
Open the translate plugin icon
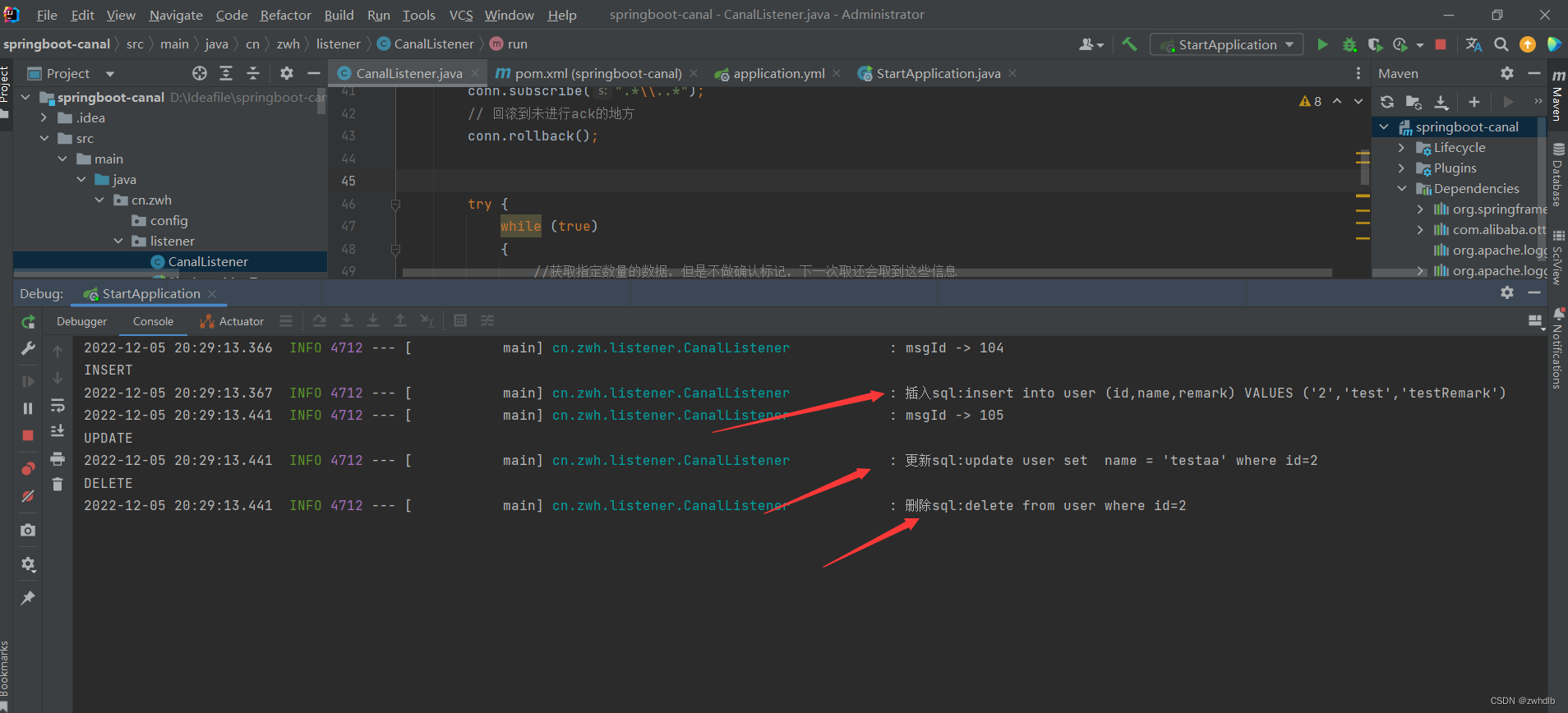[1473, 44]
